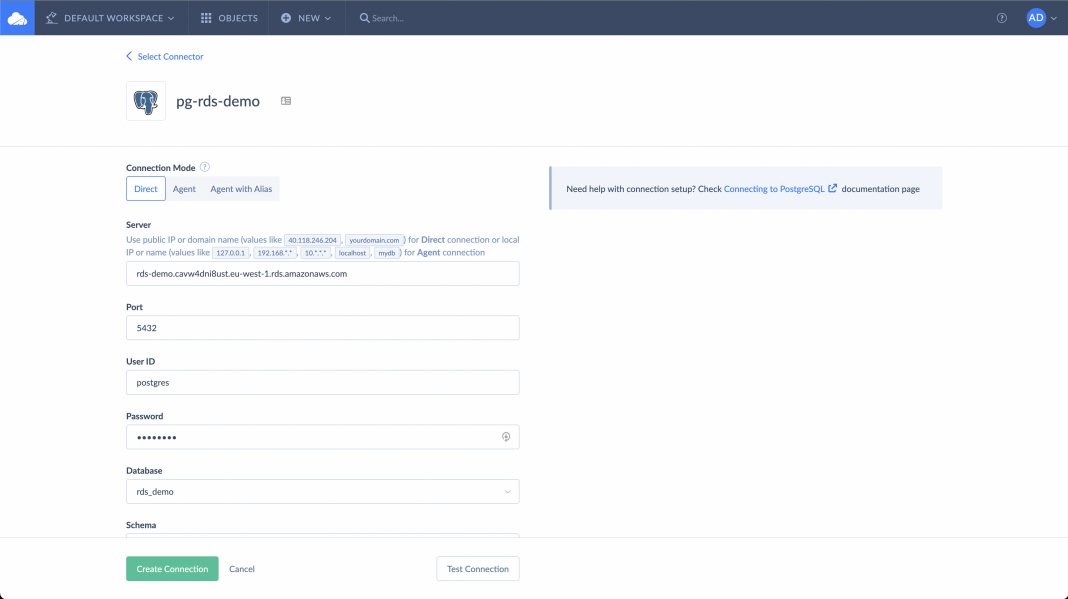
Task: Expand the DEFAULT WORKSPACE dropdown
Action: pos(110,17)
